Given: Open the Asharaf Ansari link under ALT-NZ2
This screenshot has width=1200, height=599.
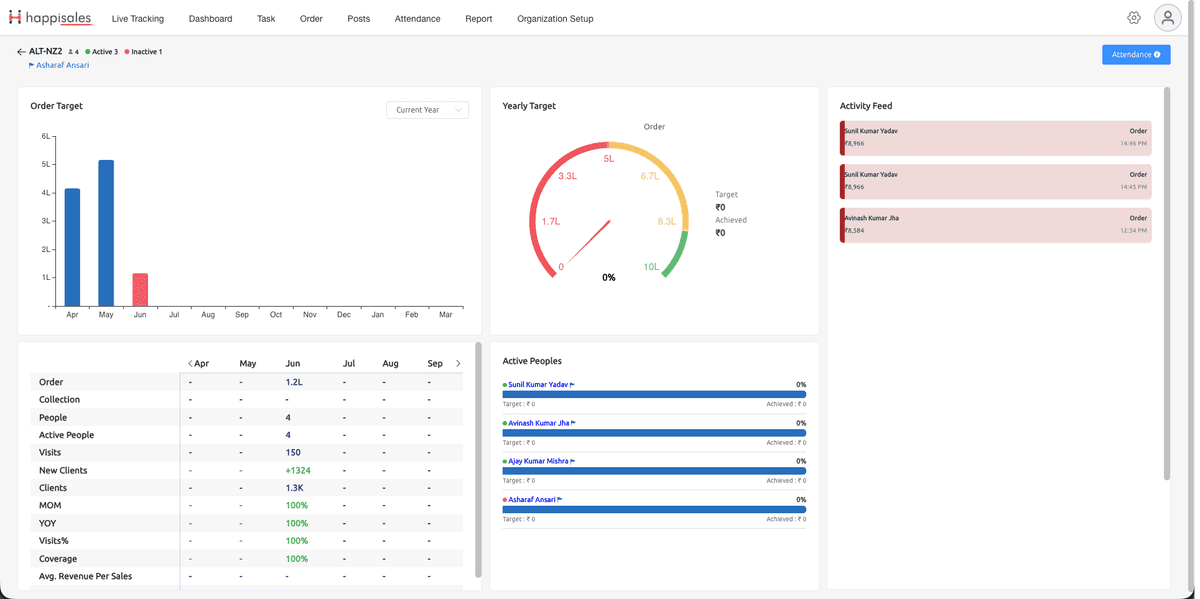Looking at the screenshot, I should coord(62,65).
